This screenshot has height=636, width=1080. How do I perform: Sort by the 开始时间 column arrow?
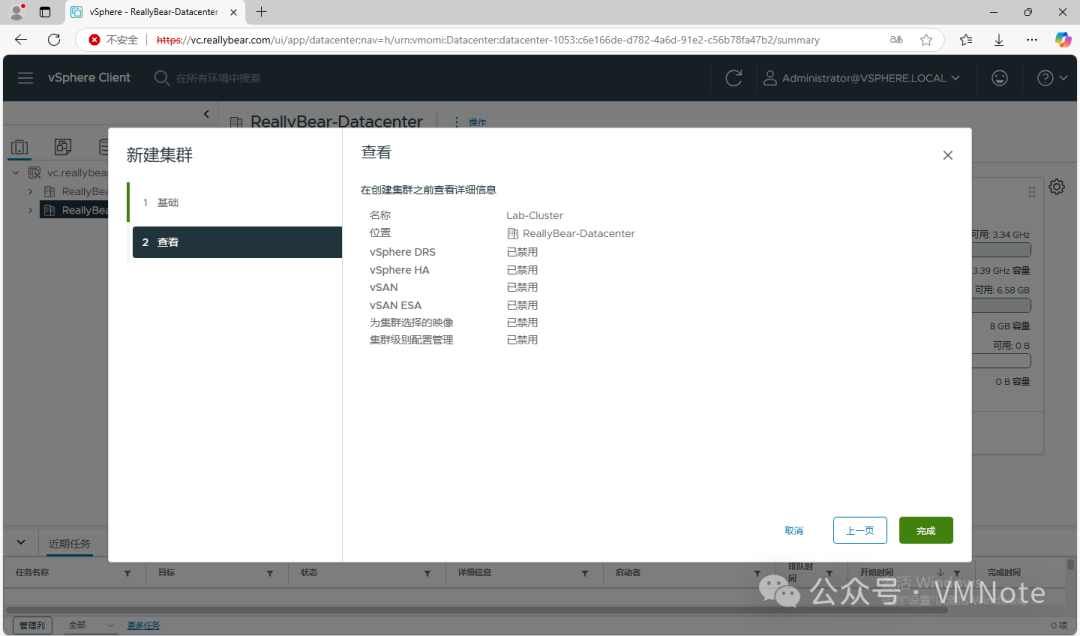[x=940, y=573]
